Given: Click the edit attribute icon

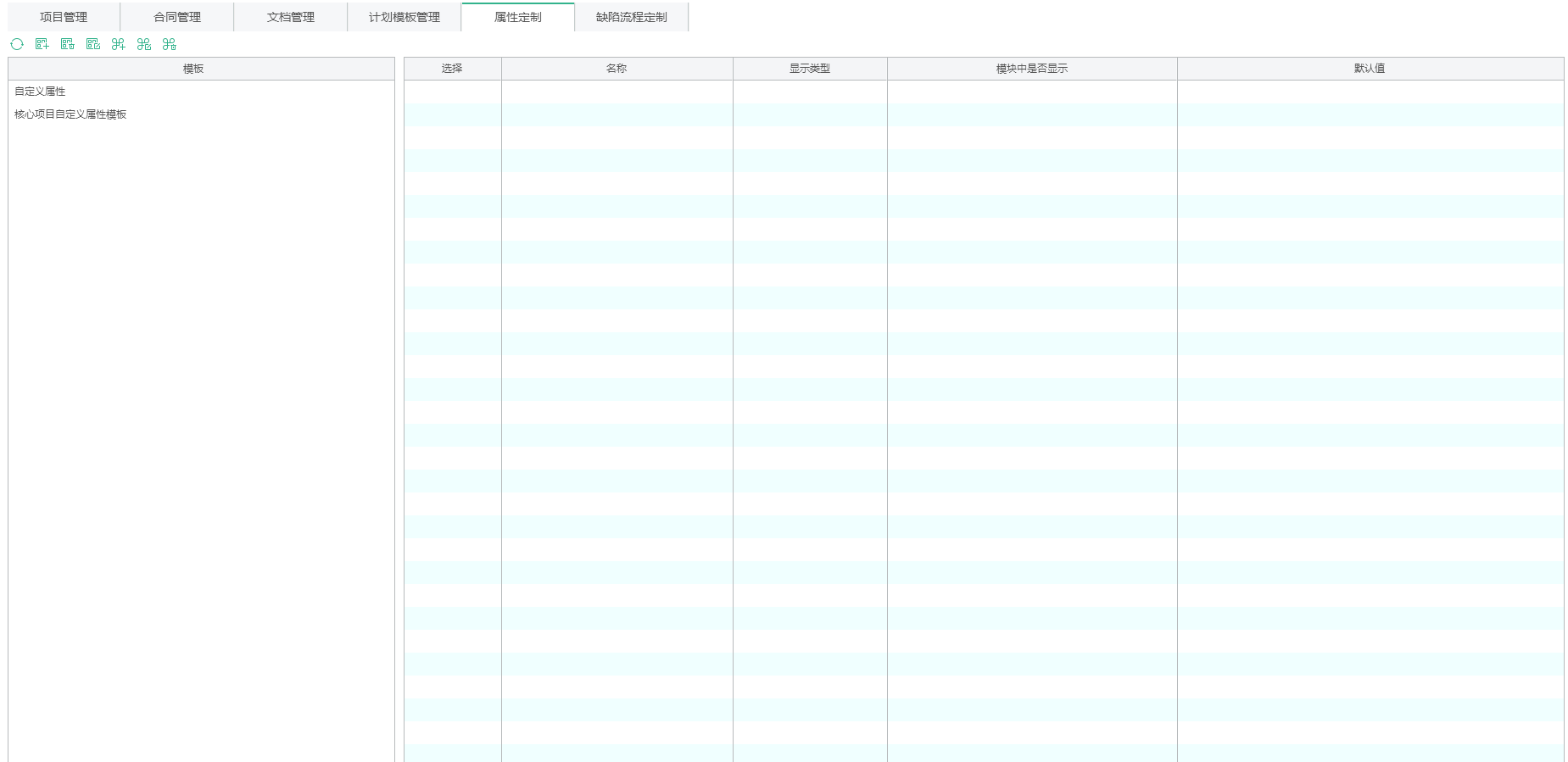Looking at the screenshot, I should click(144, 44).
